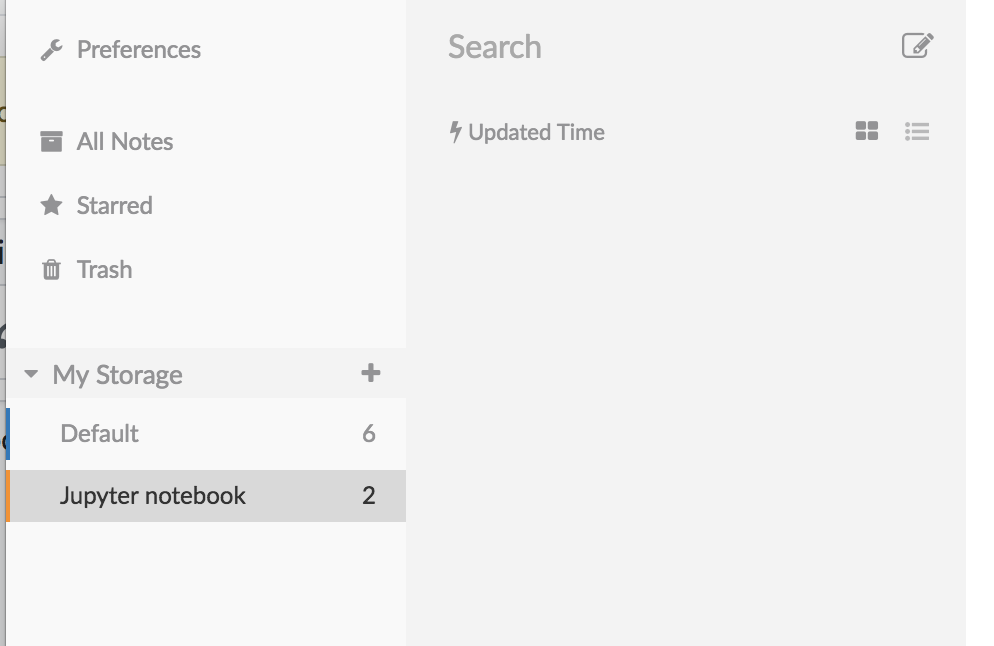
Task: Click the My Storage header label
Action: (117, 375)
